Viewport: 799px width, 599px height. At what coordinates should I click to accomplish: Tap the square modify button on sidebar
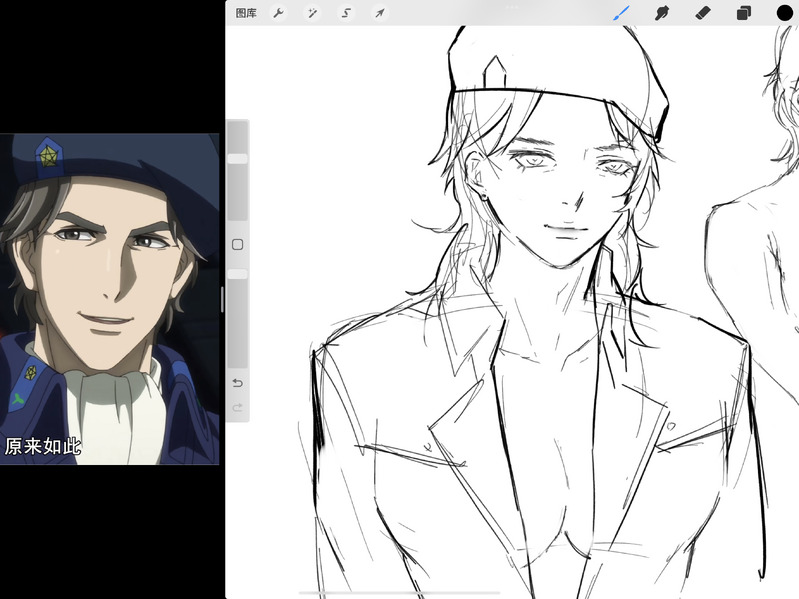coord(237,244)
